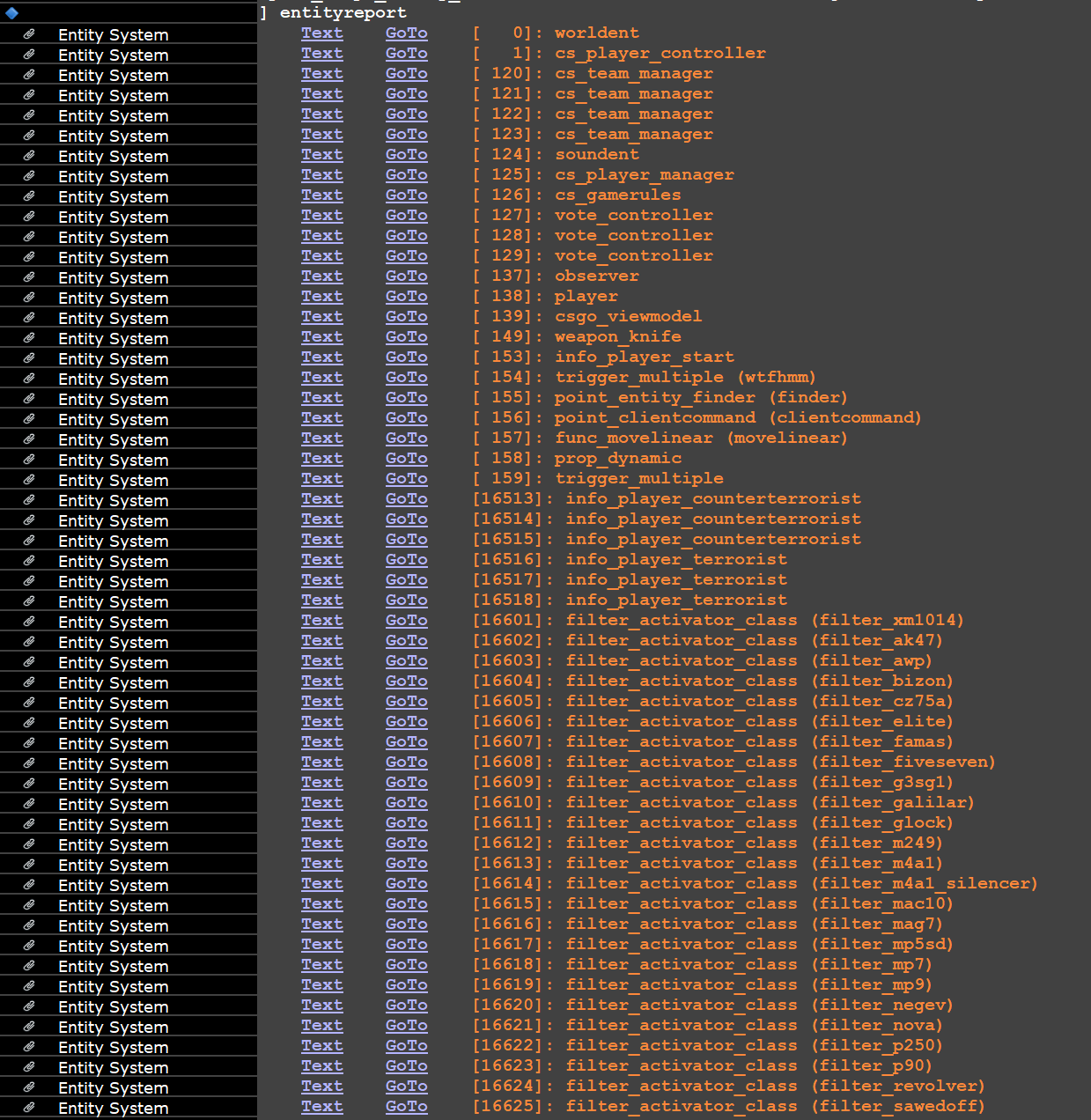
Task: Click GoTo for filter_m4a1_silencer
Action: pos(406,884)
